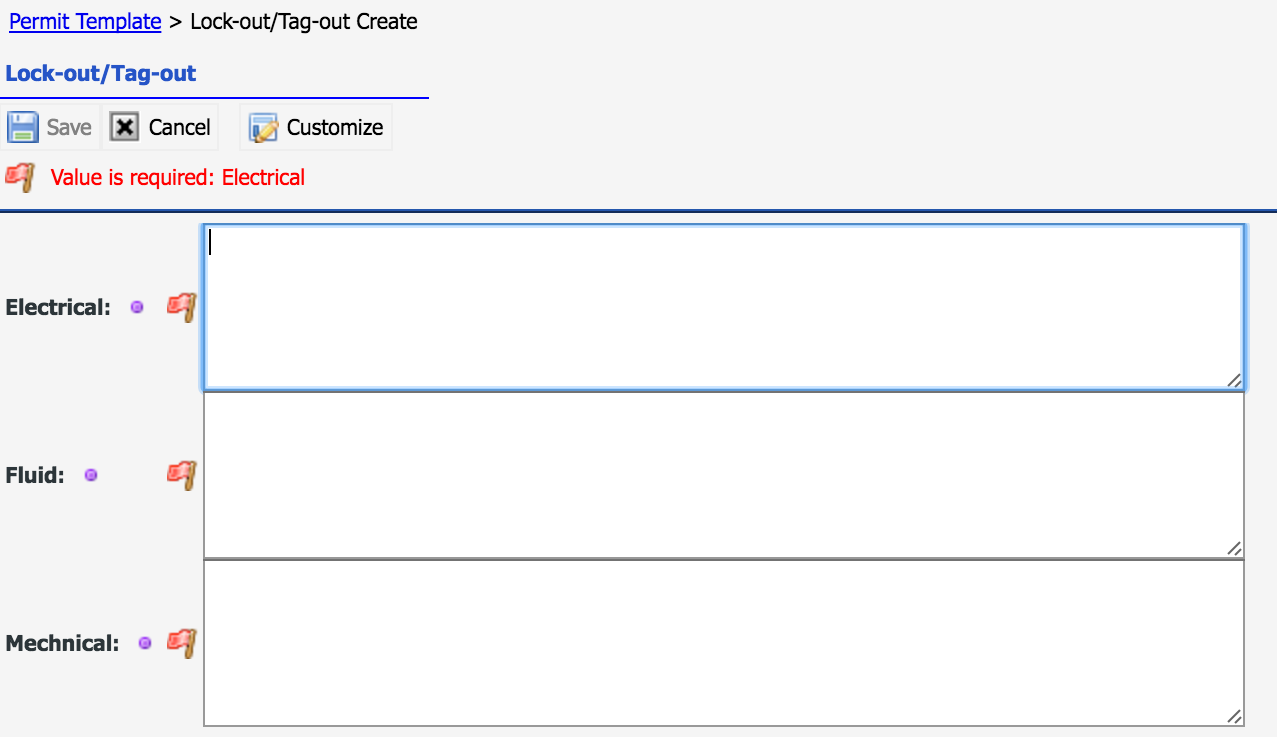
Task: Click inside the Mechnical text area
Action: coord(723,643)
